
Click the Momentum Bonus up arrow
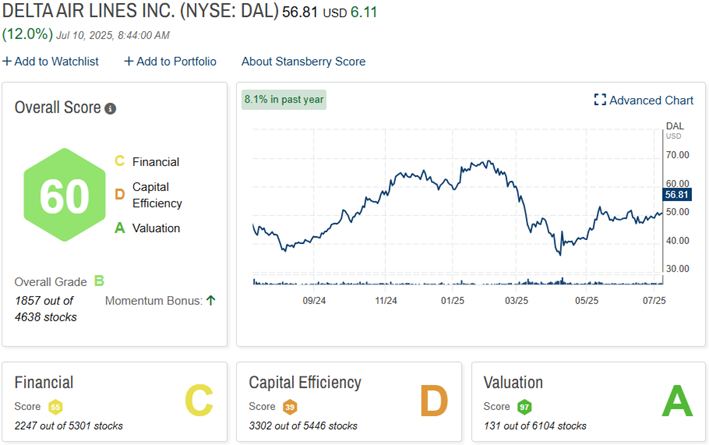coord(210,300)
